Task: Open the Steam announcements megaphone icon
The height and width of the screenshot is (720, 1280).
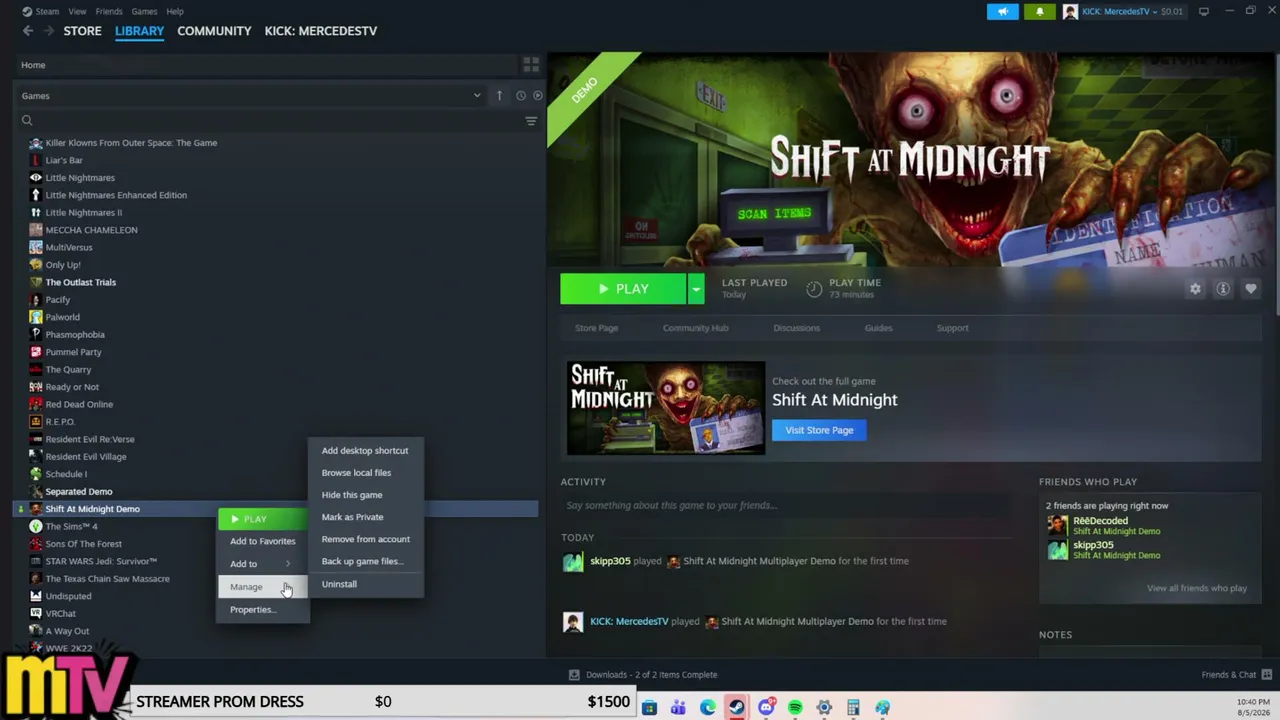Action: coord(1003,12)
